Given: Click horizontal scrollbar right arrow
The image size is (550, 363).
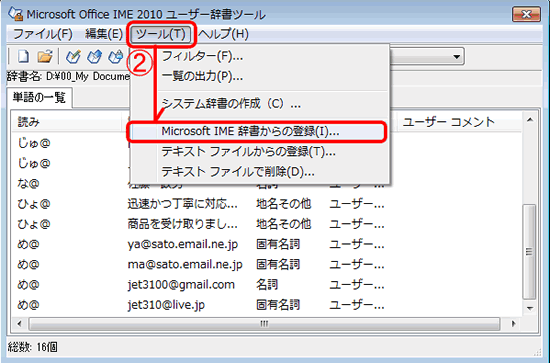Looking at the screenshot, I should [x=514, y=323].
